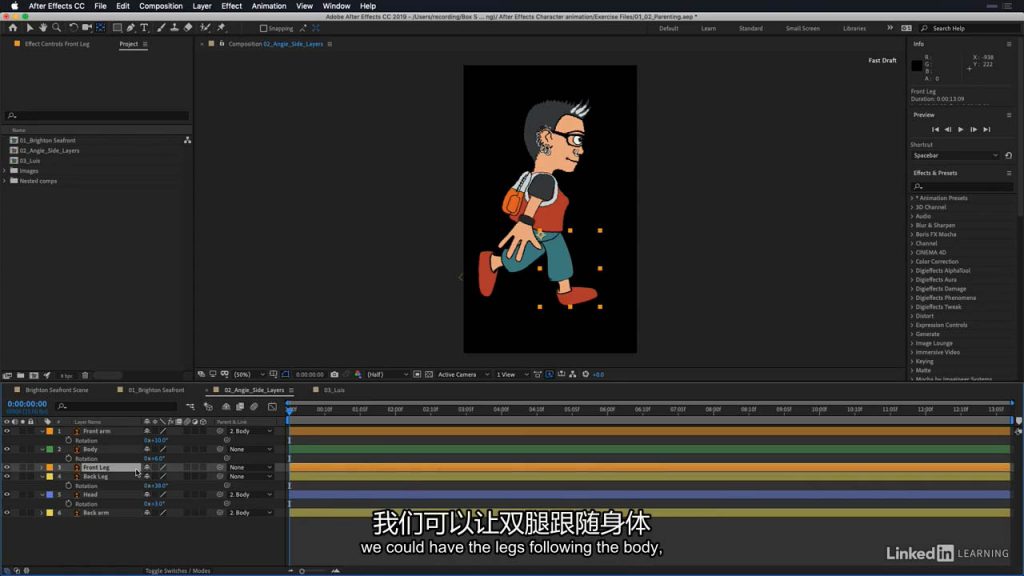This screenshot has width=1024, height=576.
Task: Open the Active Camera dropdown
Action: (463, 375)
